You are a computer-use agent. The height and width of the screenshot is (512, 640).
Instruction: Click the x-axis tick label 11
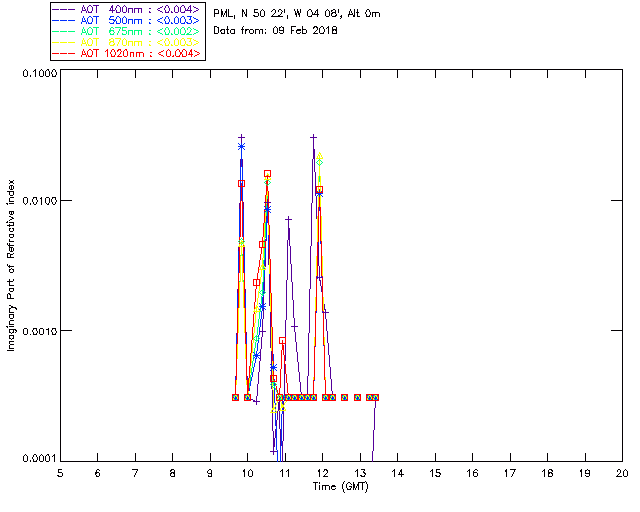[285, 473]
